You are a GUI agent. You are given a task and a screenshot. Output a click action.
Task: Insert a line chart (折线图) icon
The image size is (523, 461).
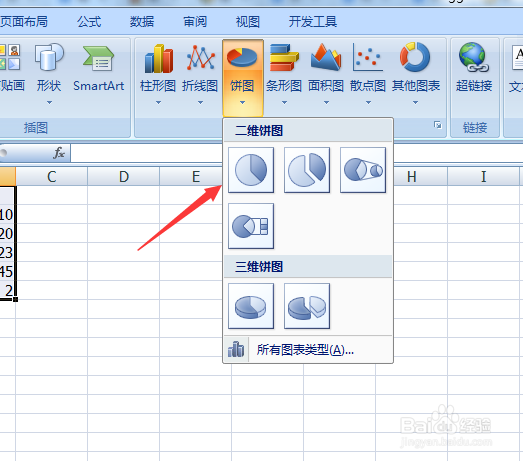200,58
